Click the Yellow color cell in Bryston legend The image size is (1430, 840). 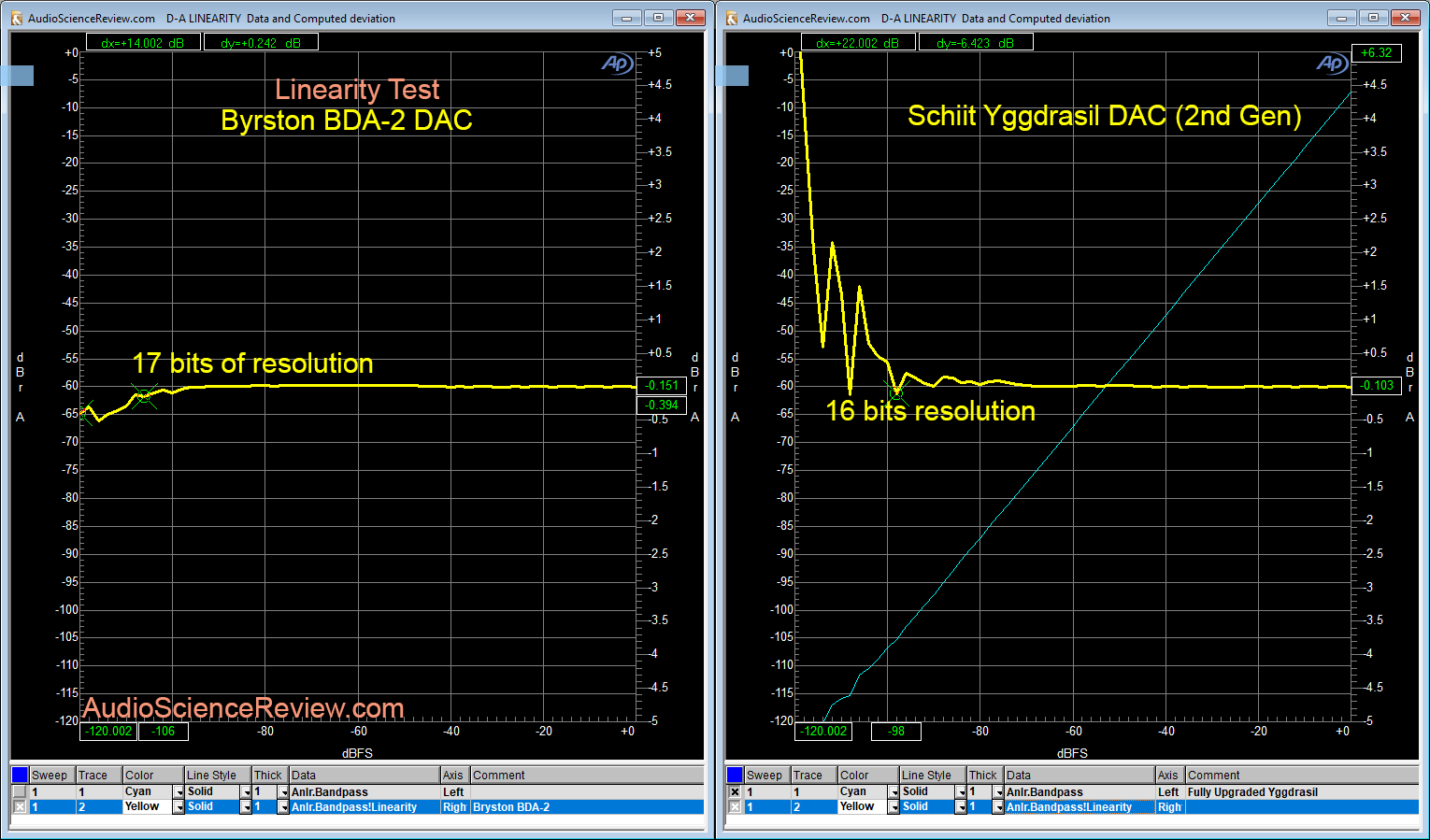148,806
